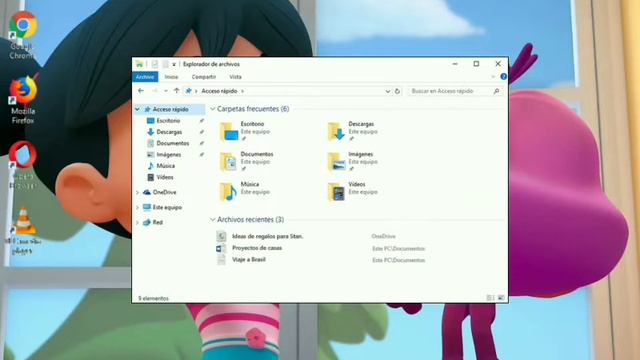Maximize the Explorador de archivos window
Screen dimensions: 640x360
476,64
